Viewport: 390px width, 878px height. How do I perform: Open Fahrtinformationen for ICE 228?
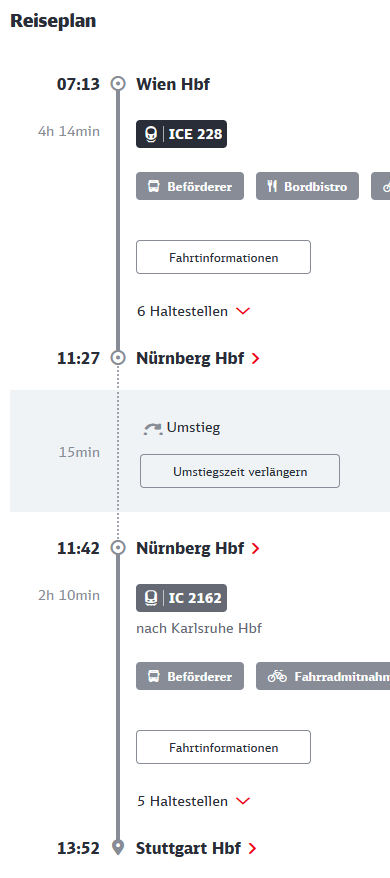223,258
